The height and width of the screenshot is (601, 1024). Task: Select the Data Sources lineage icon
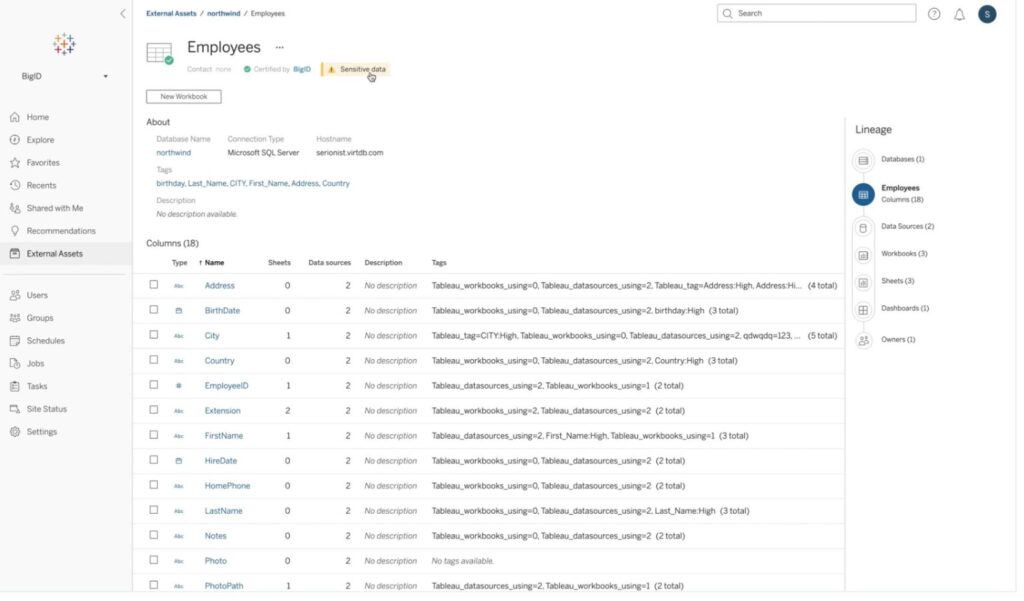click(x=863, y=227)
